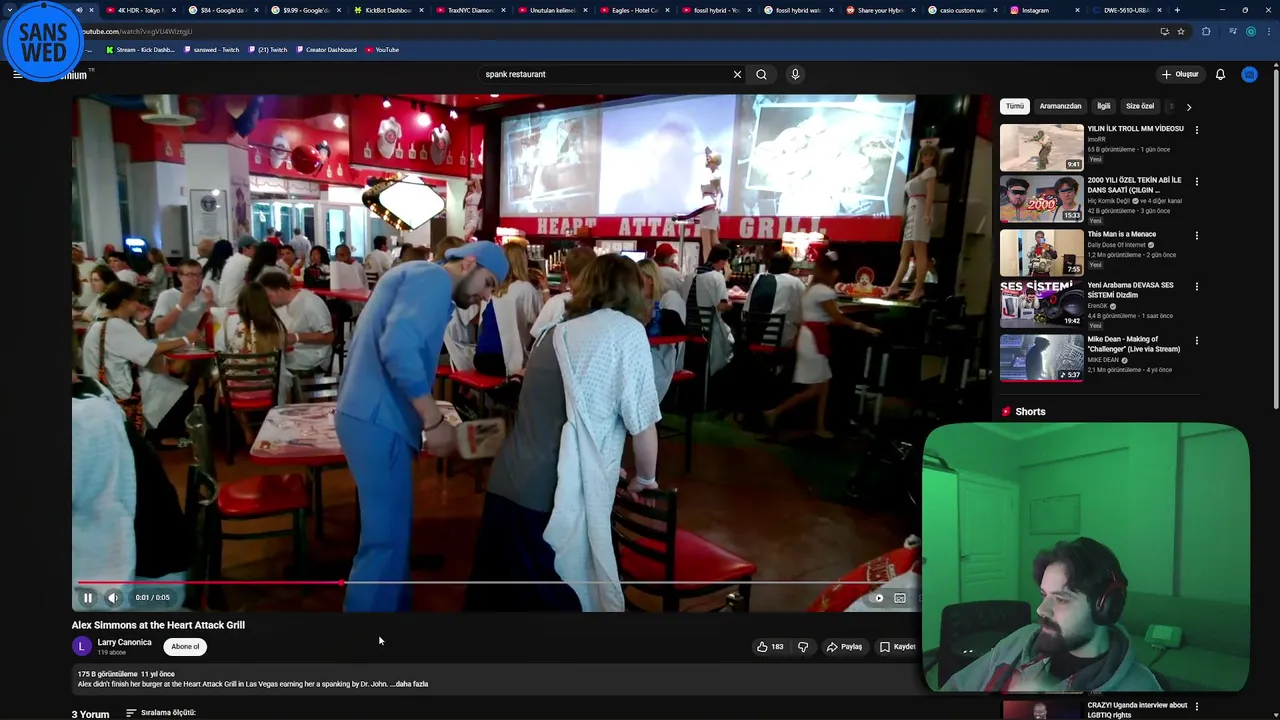Open Larry Canonica channel avatar
Screen dimensions: 1280x720
coord(81,647)
